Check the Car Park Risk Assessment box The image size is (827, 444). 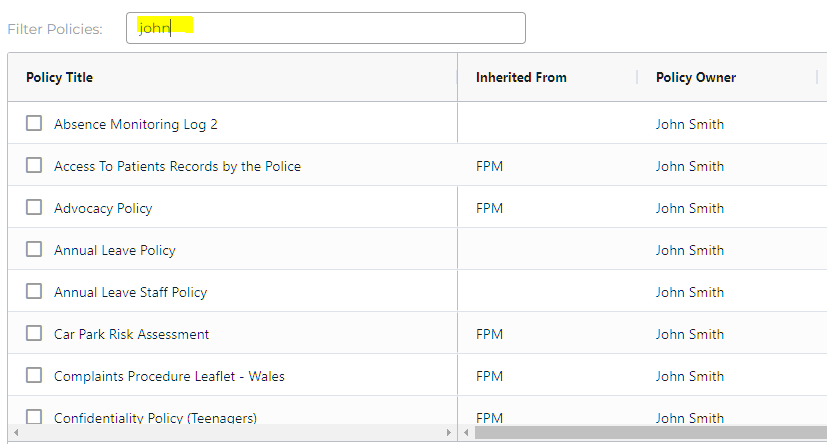point(34,334)
